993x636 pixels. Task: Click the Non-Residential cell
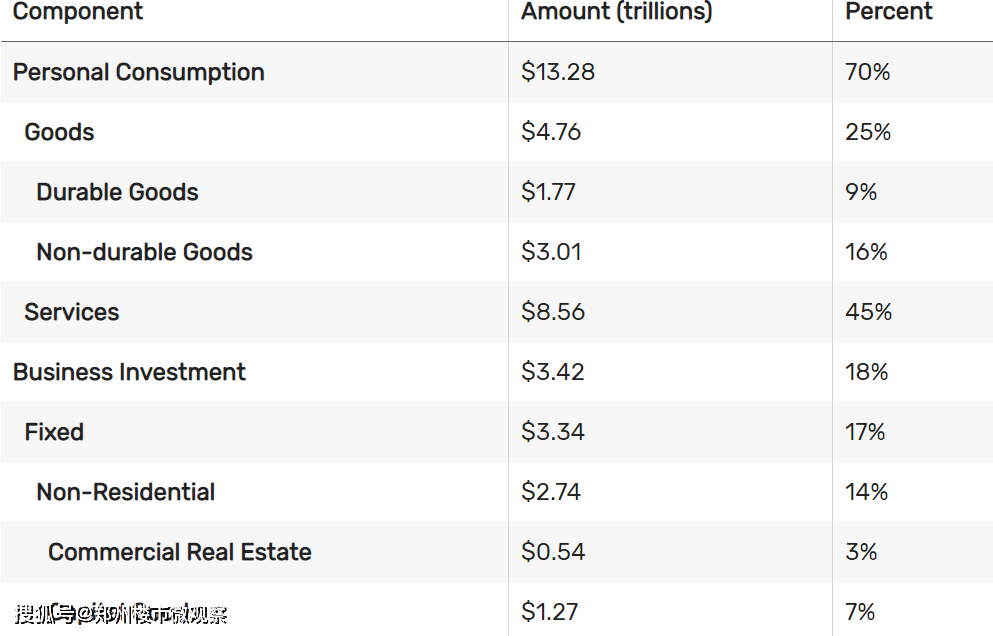click(125, 492)
